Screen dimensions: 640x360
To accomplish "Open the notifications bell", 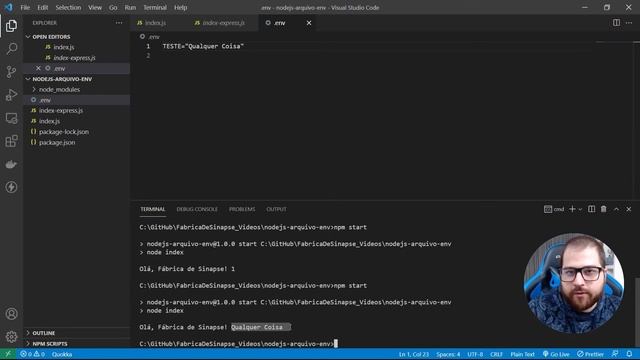I will click(x=629, y=354).
